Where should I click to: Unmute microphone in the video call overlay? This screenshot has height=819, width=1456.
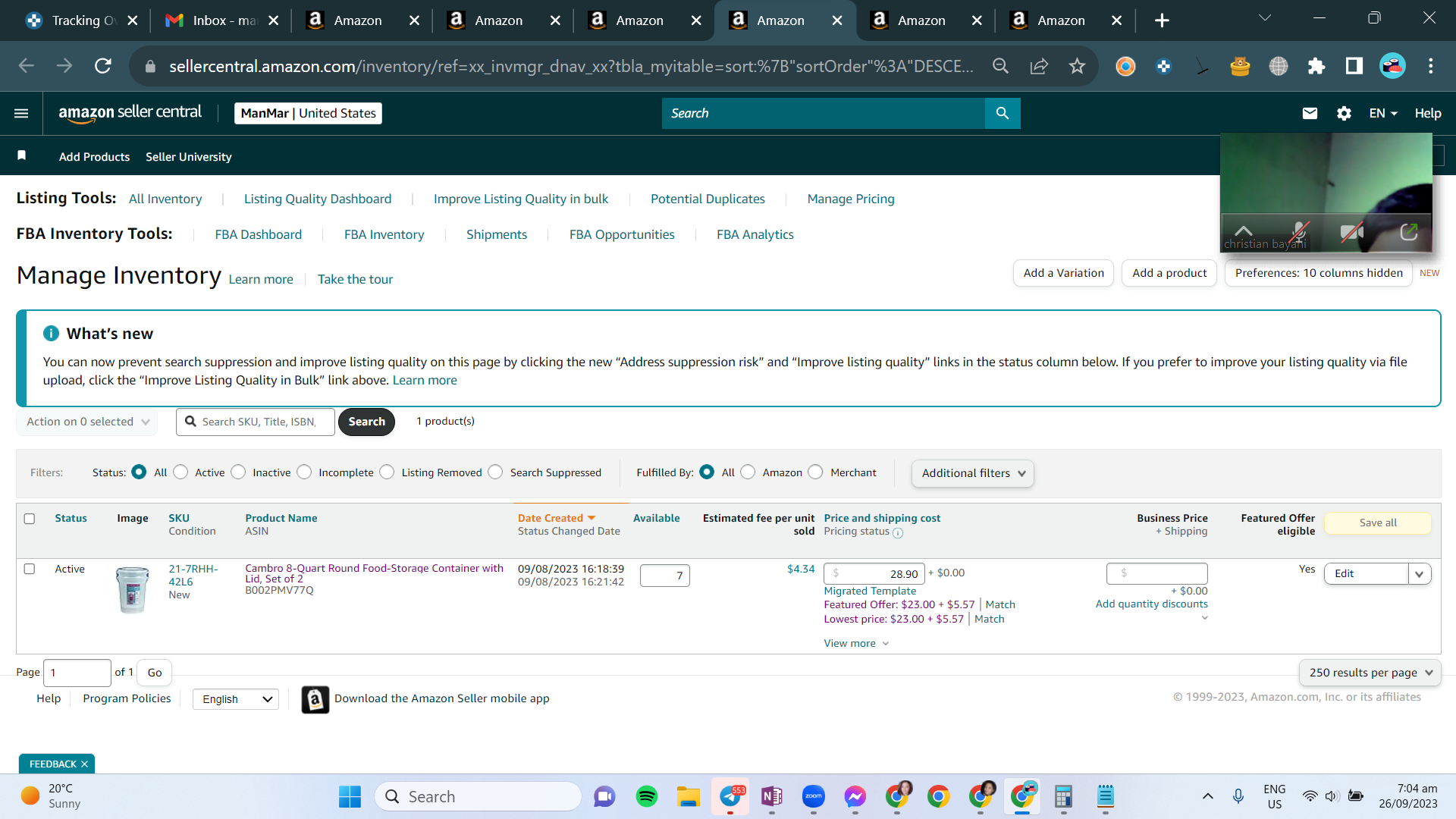[1300, 232]
